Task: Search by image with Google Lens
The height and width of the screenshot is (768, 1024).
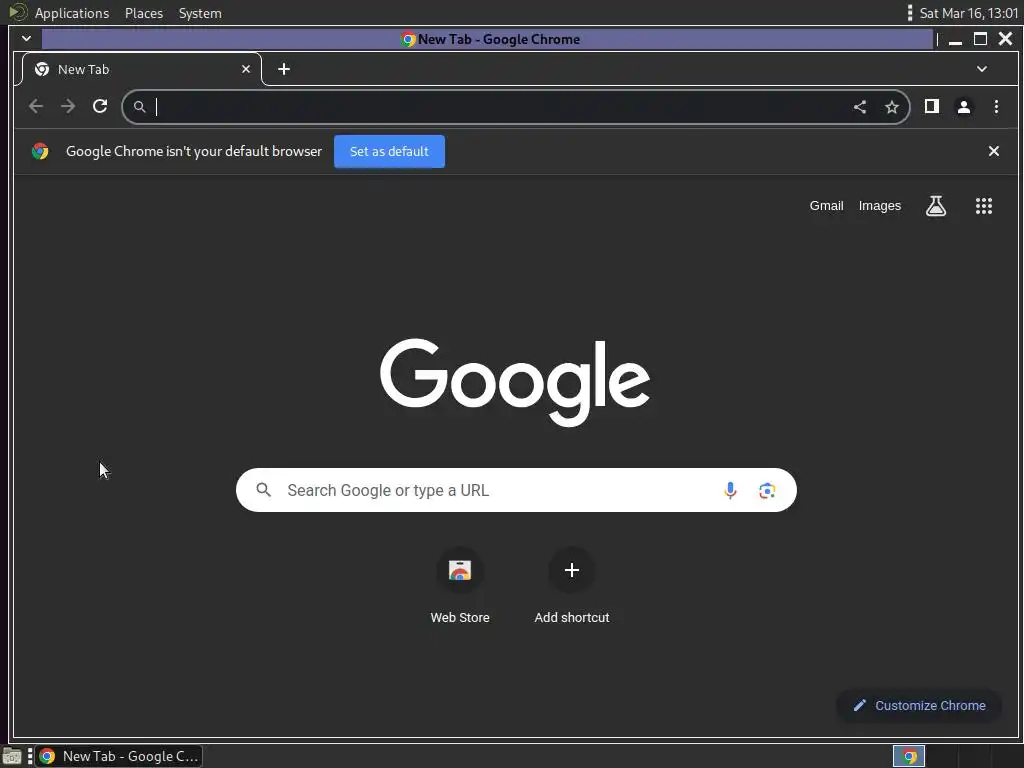Action: (x=767, y=490)
